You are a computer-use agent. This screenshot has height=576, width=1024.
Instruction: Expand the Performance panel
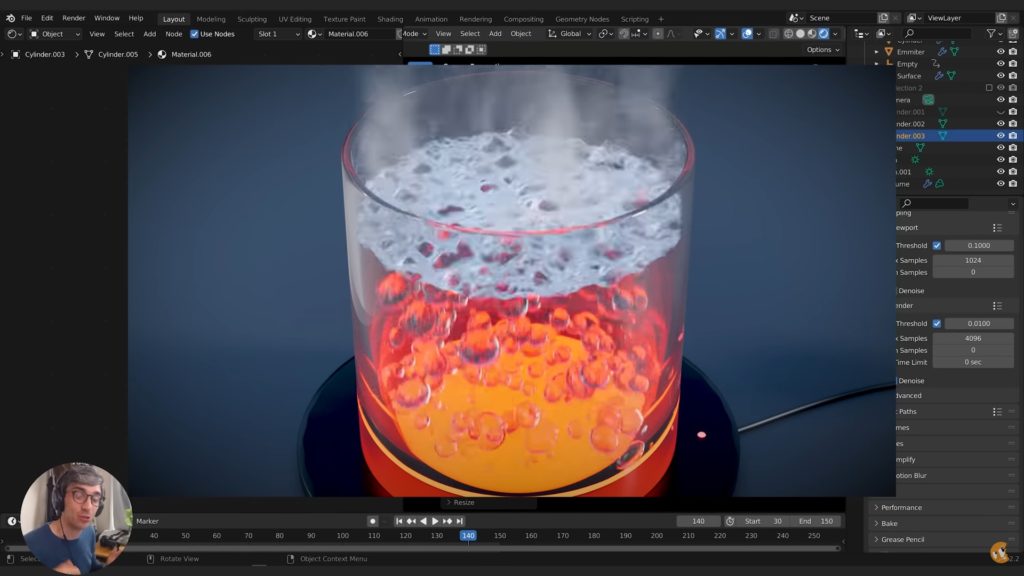tap(900, 508)
